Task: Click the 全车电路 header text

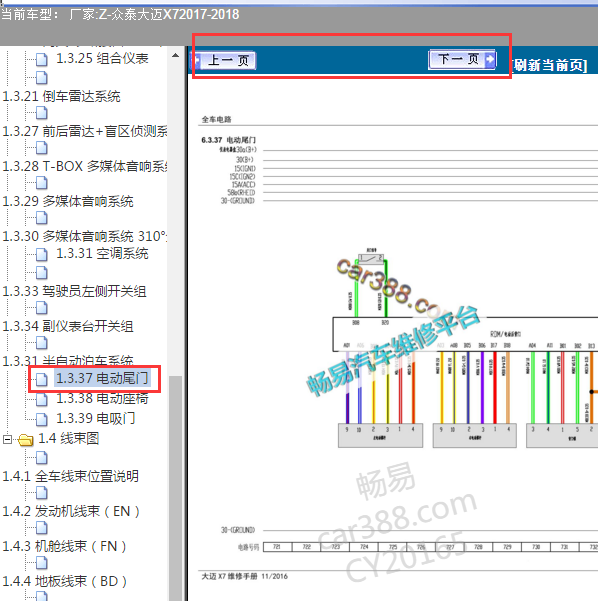Action: (x=217, y=119)
